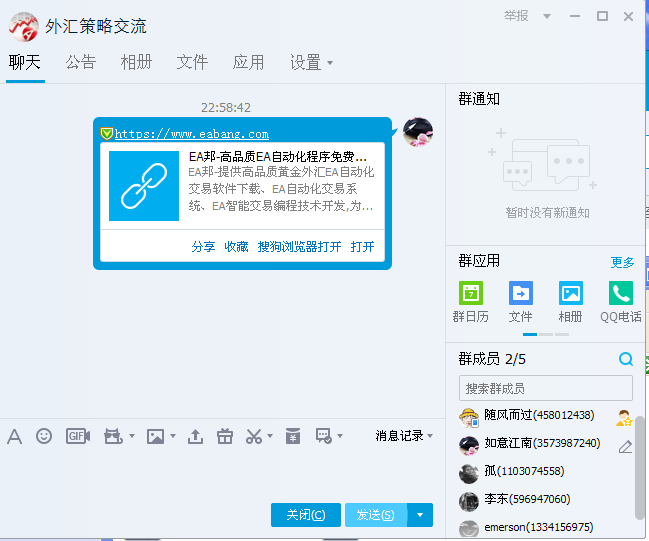Click the second page indicator of group apps
This screenshot has width=649, height=541.
(x=546, y=334)
